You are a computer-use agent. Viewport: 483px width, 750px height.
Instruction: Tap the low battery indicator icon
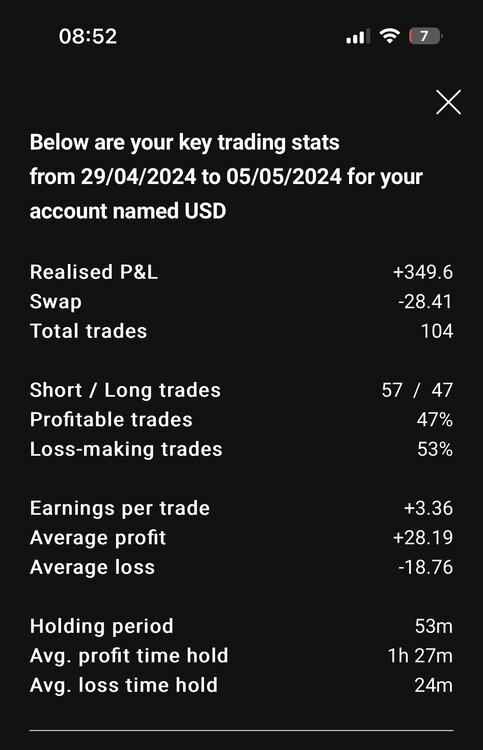(x=426, y=36)
